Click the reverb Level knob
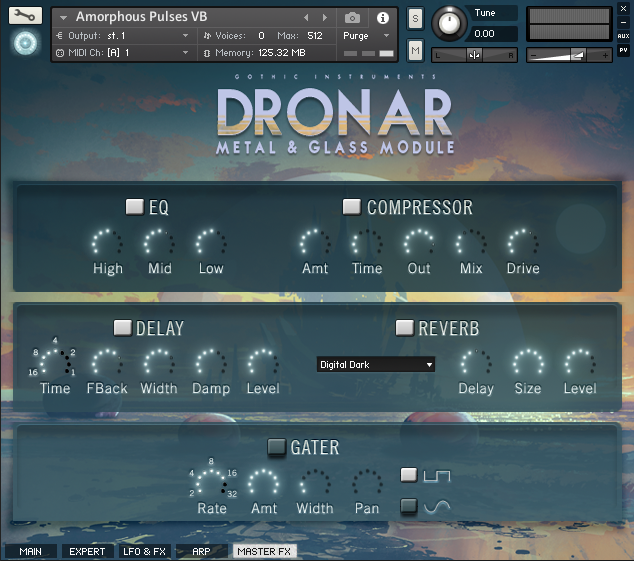This screenshot has width=634, height=561. [580, 364]
